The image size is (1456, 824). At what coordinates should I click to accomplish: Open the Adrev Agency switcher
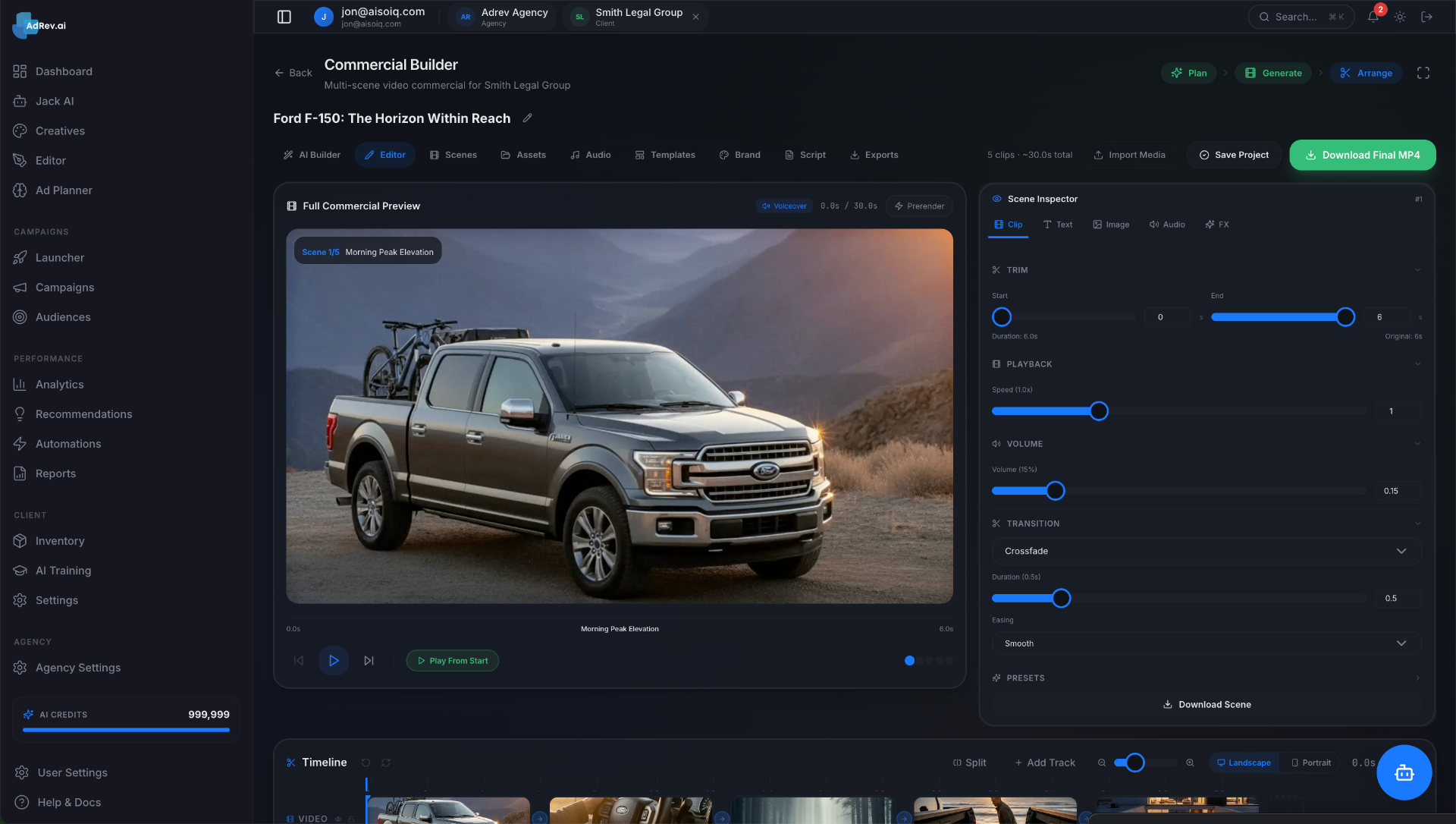503,17
